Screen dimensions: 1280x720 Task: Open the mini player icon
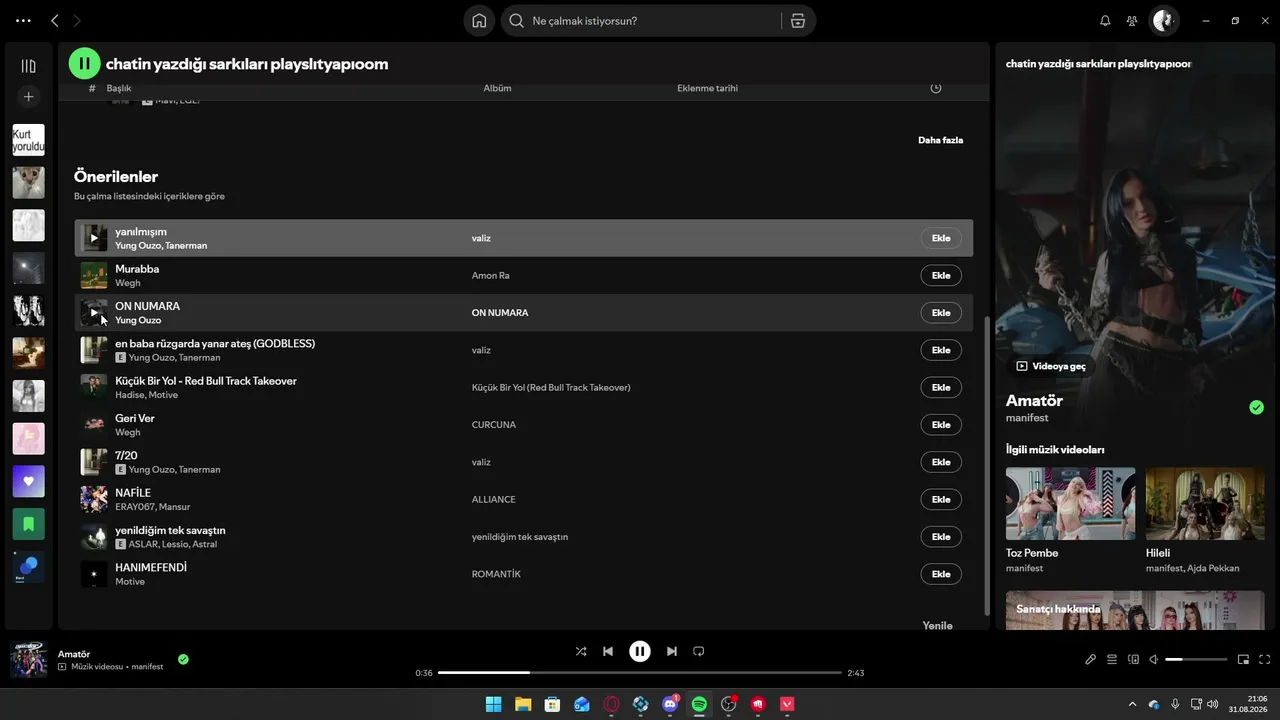tap(1243, 659)
